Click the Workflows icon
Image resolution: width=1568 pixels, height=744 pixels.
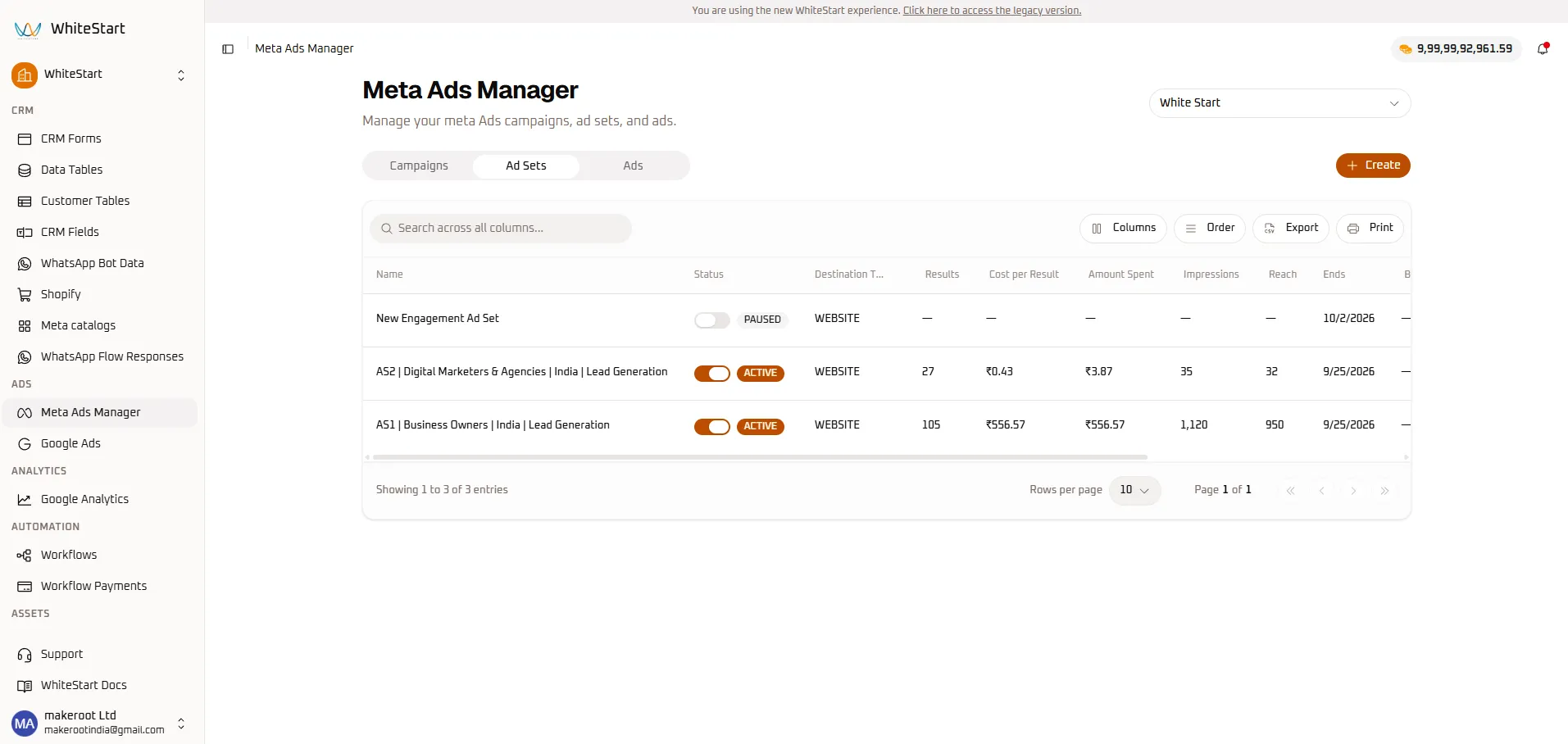(25, 556)
